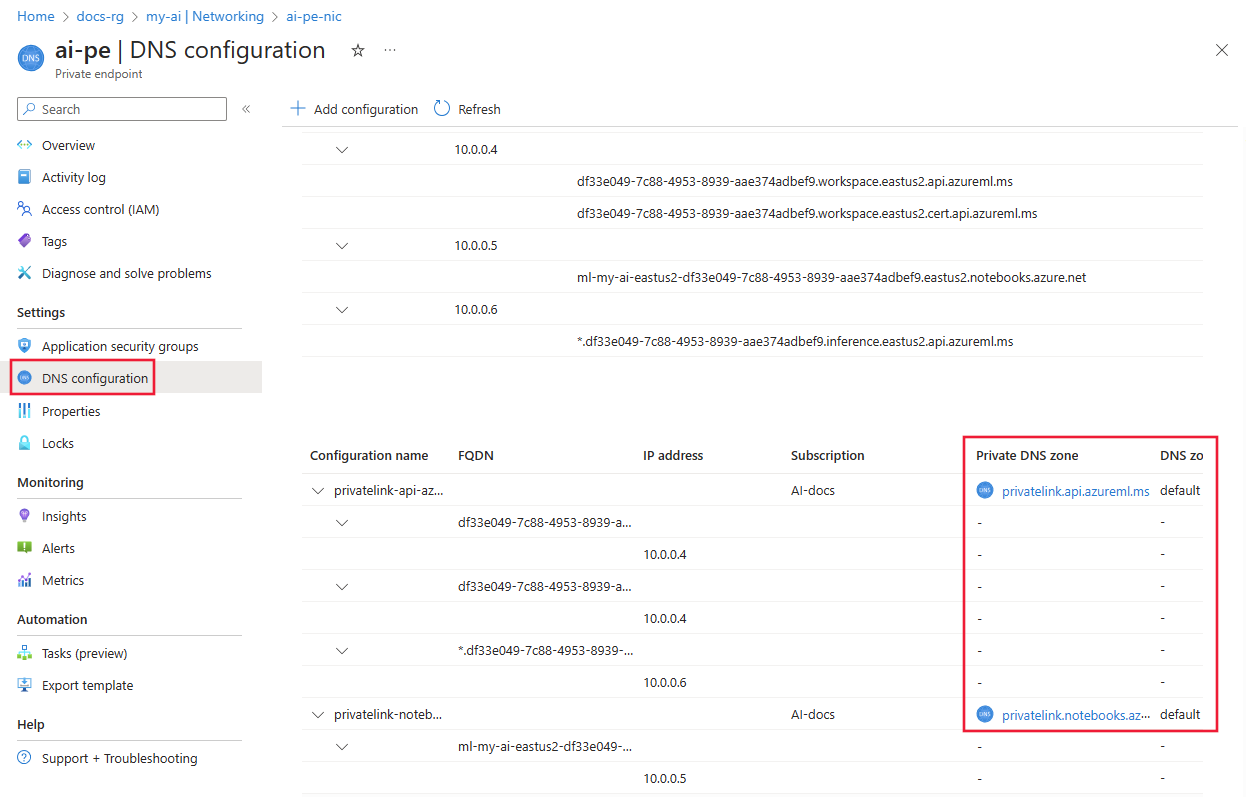
Task: Click the IP address column header
Action: pyautogui.click(x=673, y=455)
